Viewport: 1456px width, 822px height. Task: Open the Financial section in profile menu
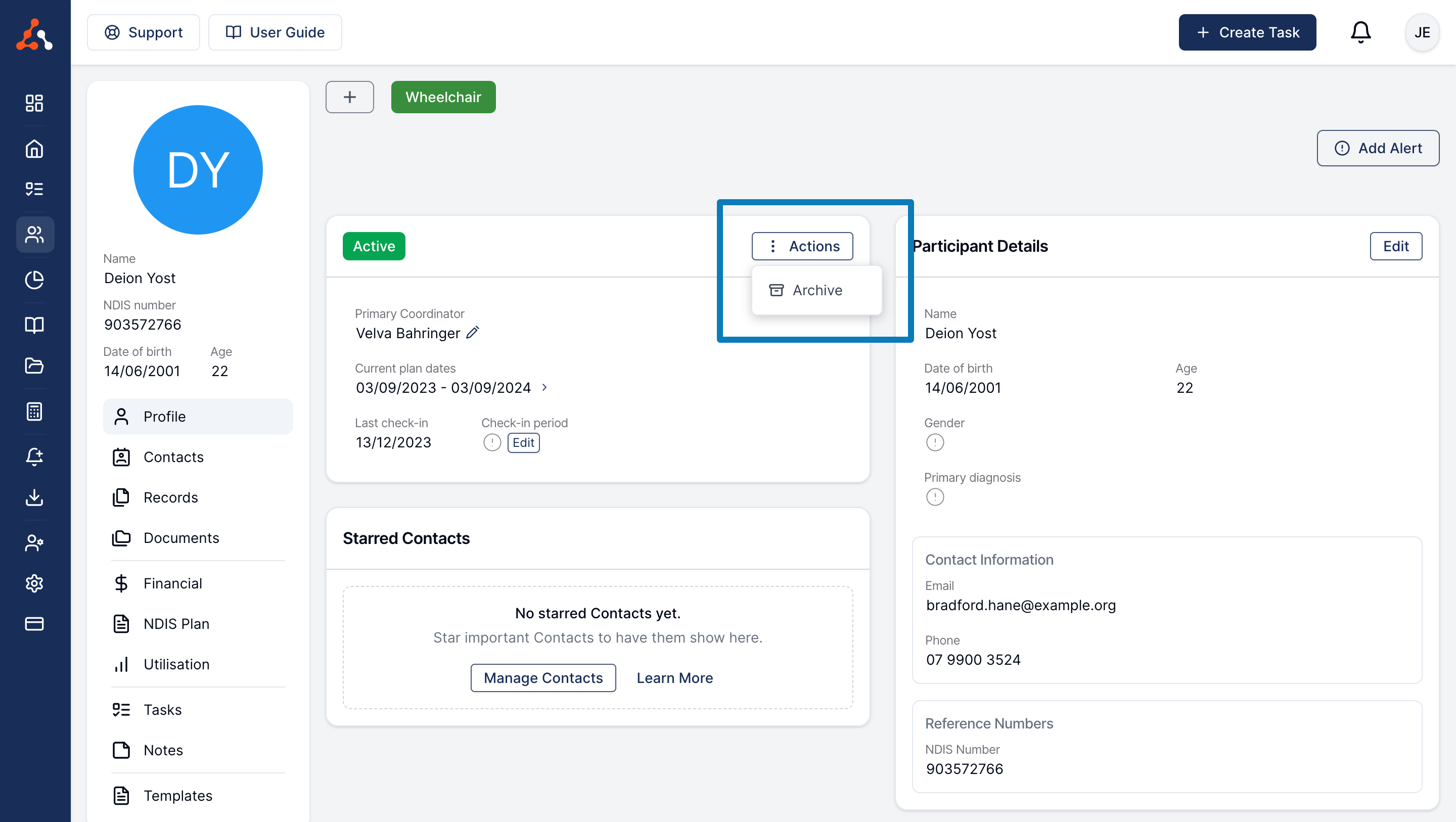coord(172,583)
